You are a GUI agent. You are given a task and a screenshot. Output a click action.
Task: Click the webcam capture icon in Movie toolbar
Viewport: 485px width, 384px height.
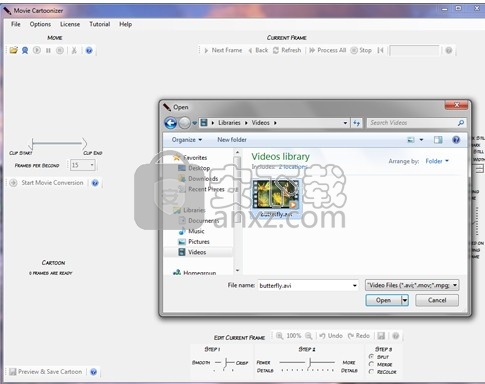25,50
